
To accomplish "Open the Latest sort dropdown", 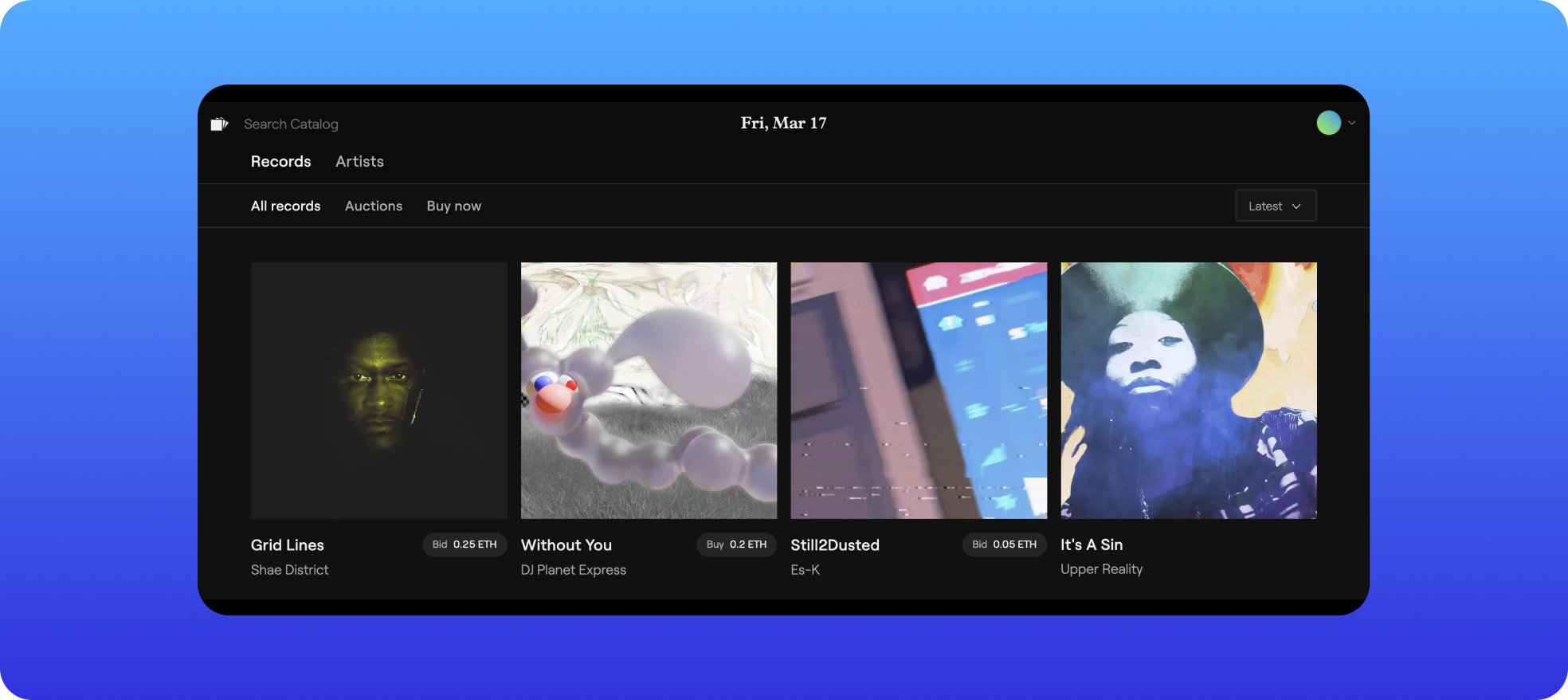I will click(1276, 206).
